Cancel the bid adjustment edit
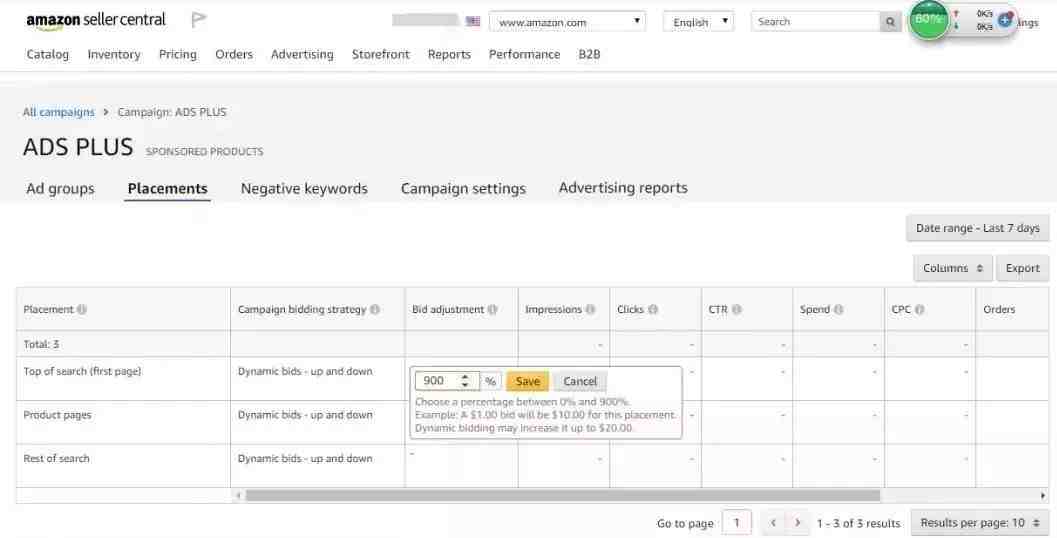The width and height of the screenshot is (1057, 538). coord(580,381)
